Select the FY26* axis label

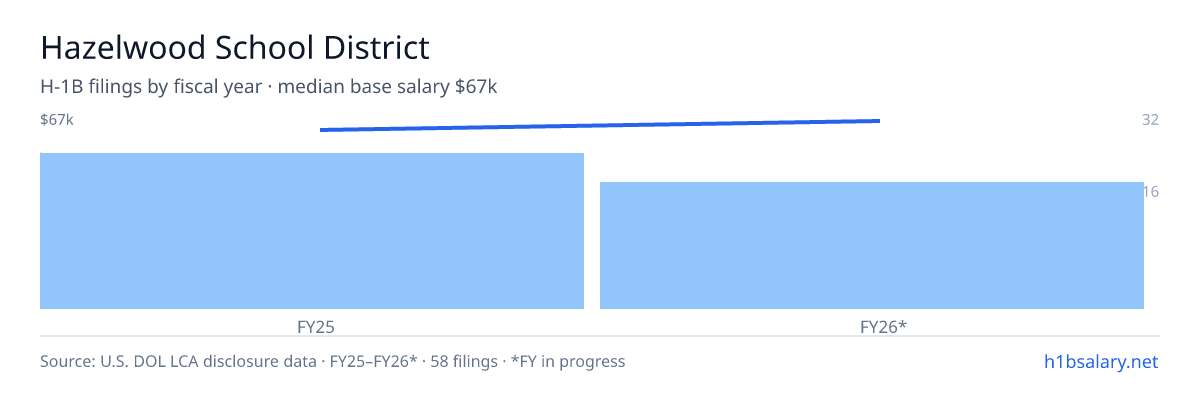click(x=883, y=326)
